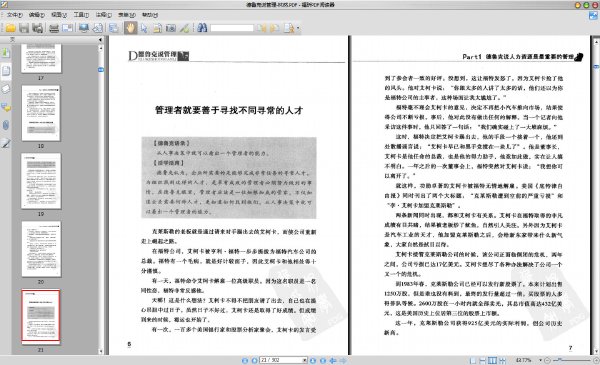Click the zoom in plus button
This screenshot has height=365, width=600.
tap(596, 360)
